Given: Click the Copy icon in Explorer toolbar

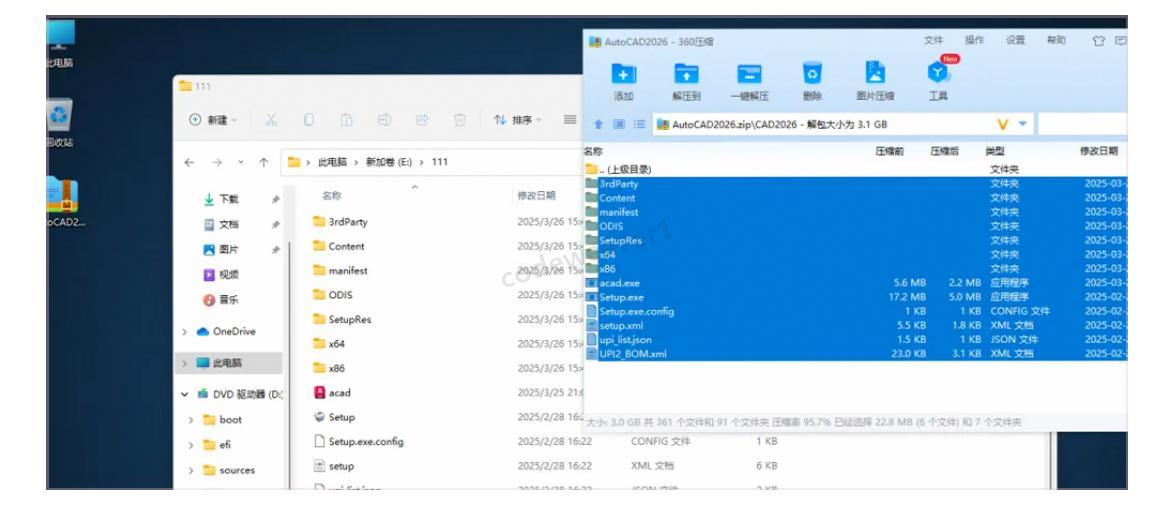Looking at the screenshot, I should (x=309, y=120).
